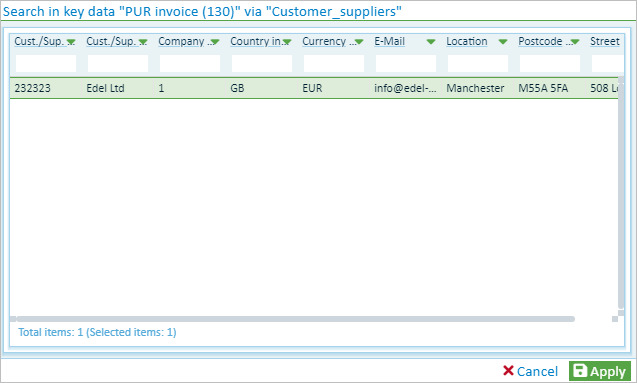Sort by the Country column header
This screenshot has height=383, width=637.
pos(256,41)
